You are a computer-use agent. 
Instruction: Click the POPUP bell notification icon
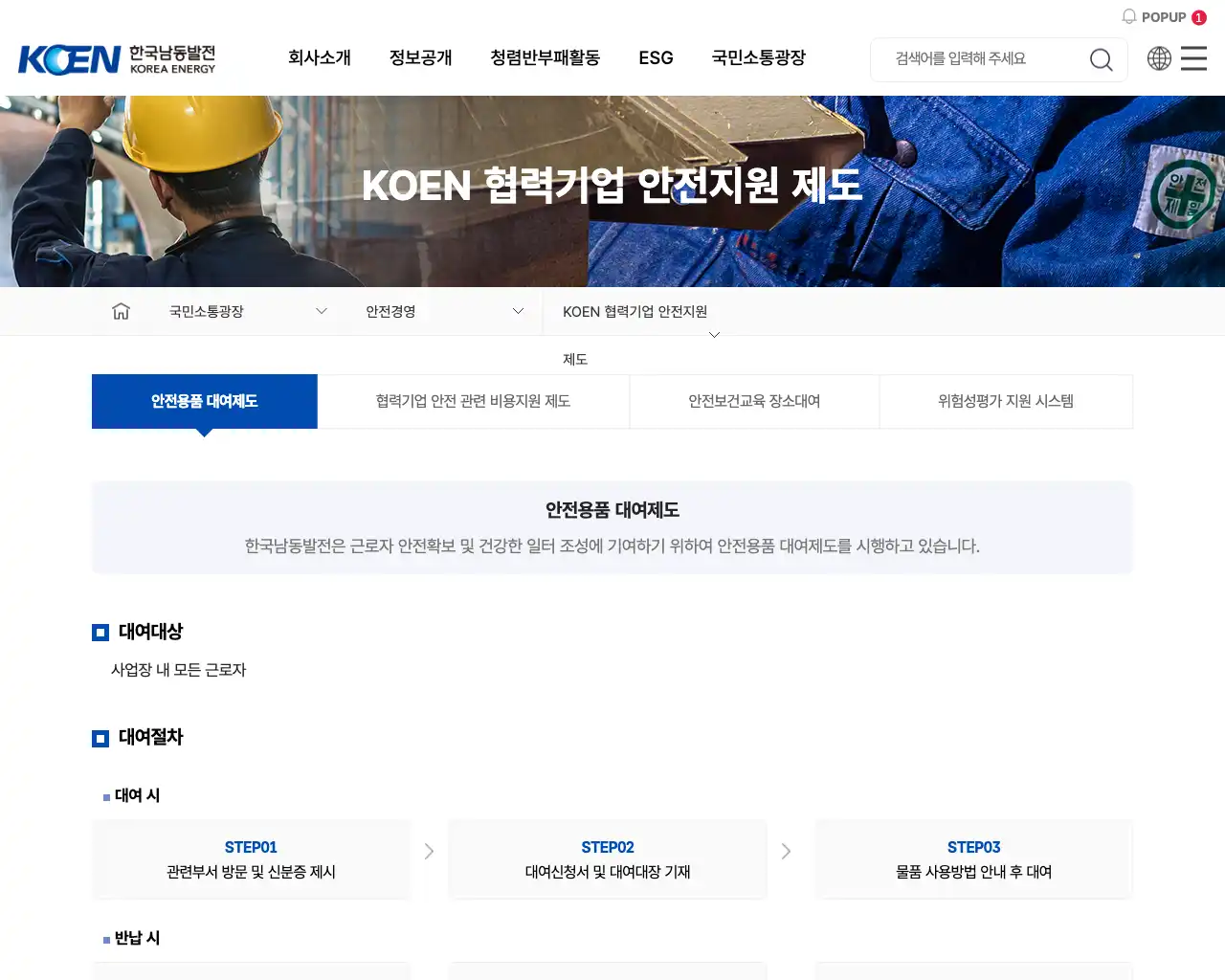(x=1129, y=16)
